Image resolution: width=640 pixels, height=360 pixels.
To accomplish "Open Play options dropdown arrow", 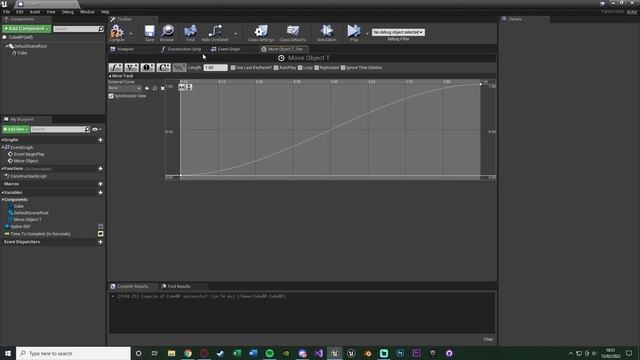I will click(367, 33).
